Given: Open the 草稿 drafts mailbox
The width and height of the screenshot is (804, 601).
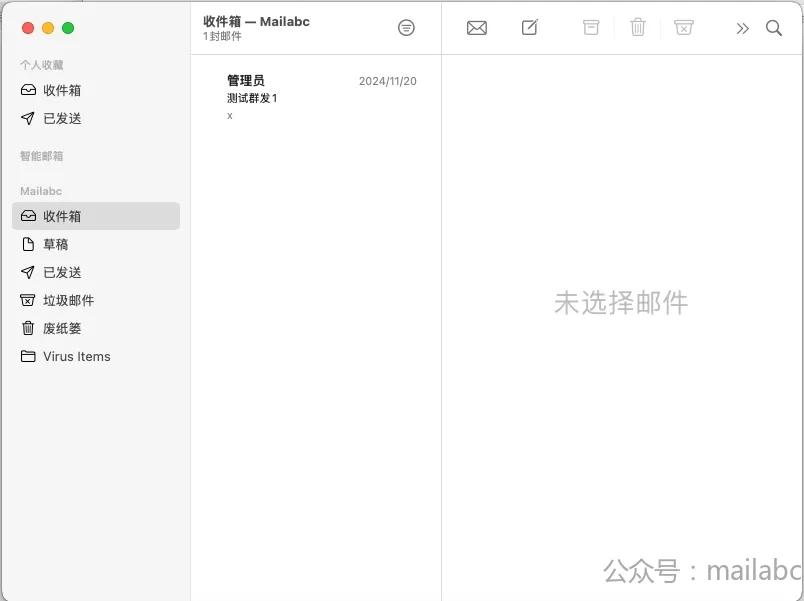Looking at the screenshot, I should 96,244.
